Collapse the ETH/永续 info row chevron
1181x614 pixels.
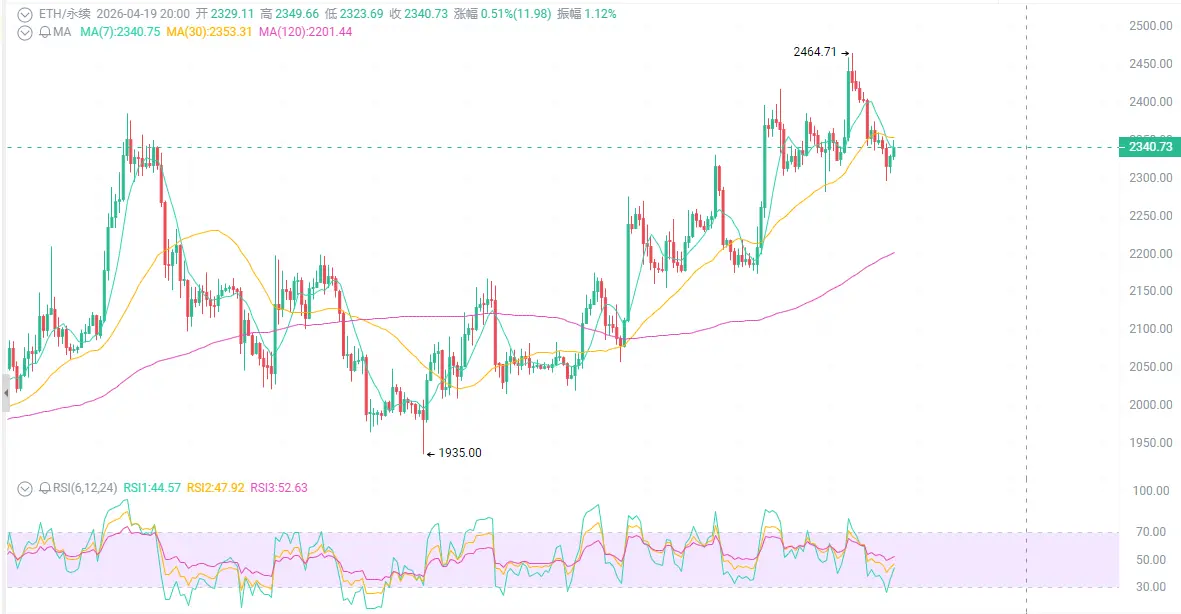tap(25, 14)
